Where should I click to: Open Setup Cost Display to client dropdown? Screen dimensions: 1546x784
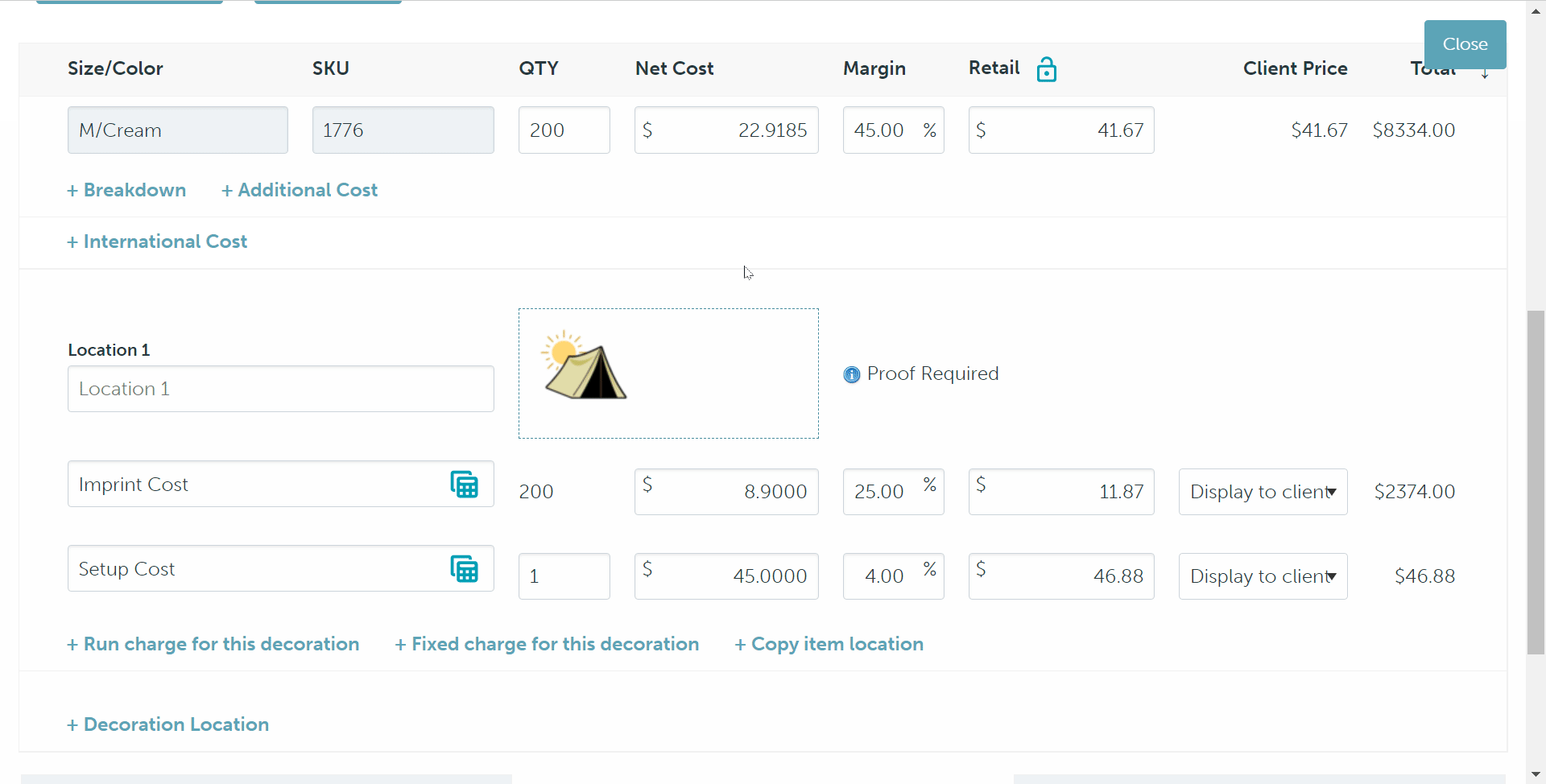[1262, 576]
